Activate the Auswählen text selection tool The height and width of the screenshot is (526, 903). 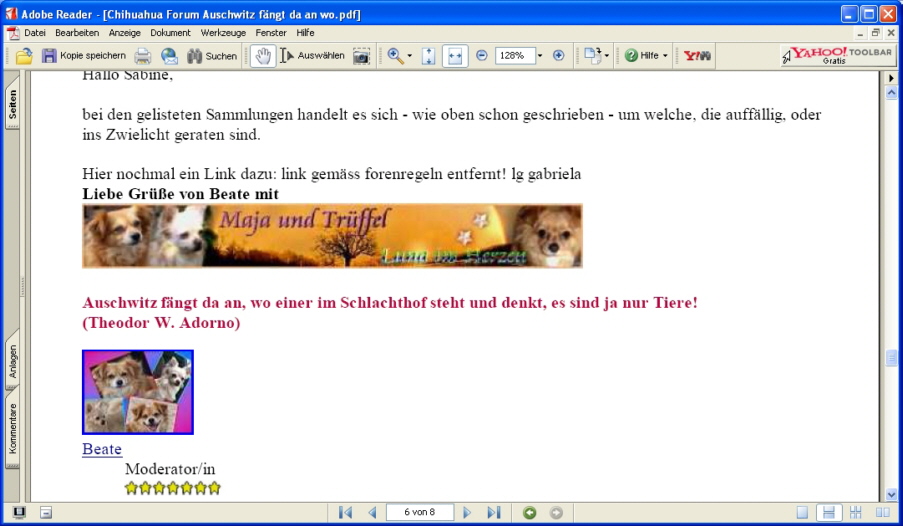pyautogui.click(x=312, y=56)
